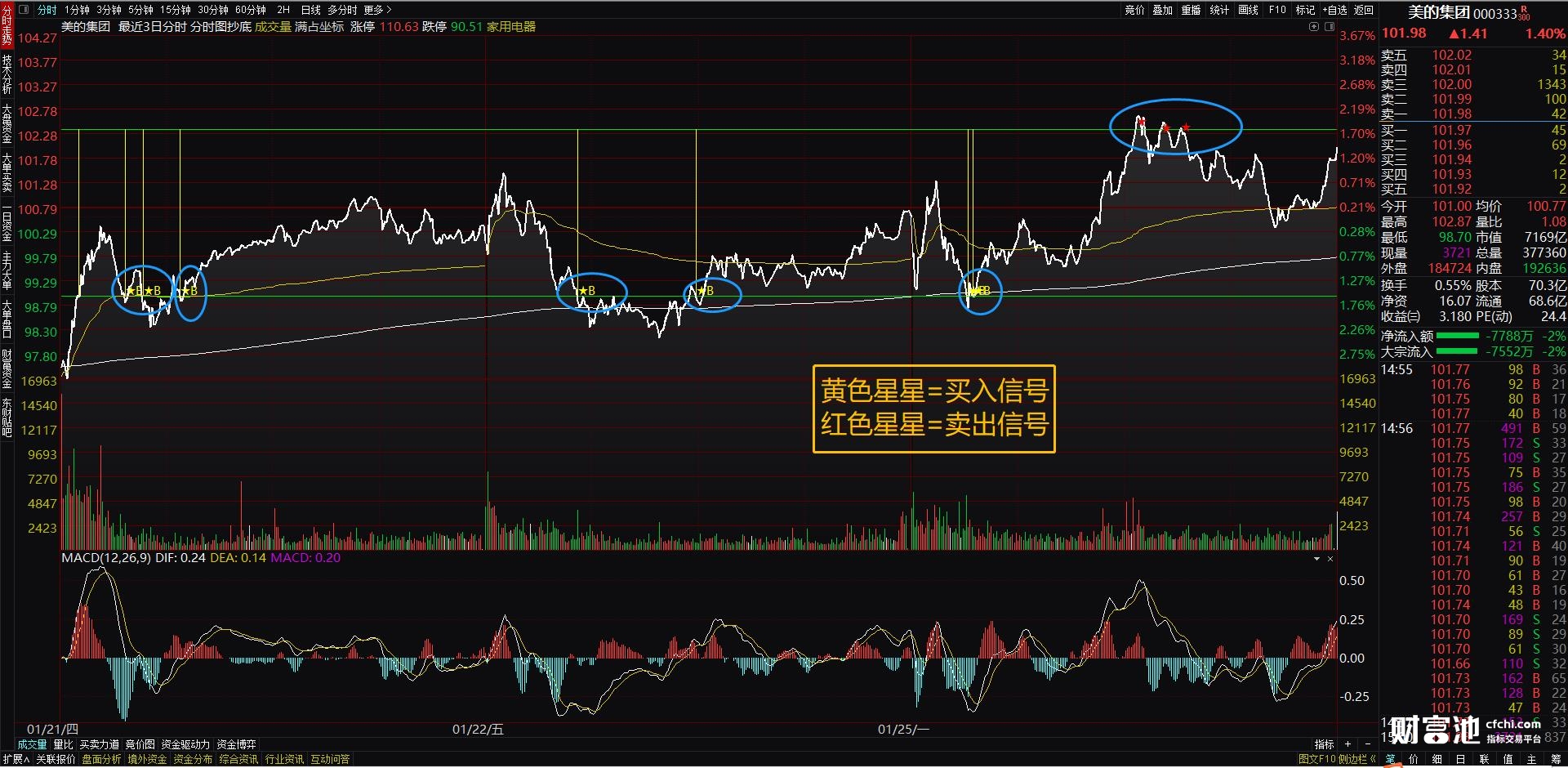Activate the 画线 drawing tool
Image resolution: width=1568 pixels, height=768 pixels.
coord(1248,10)
